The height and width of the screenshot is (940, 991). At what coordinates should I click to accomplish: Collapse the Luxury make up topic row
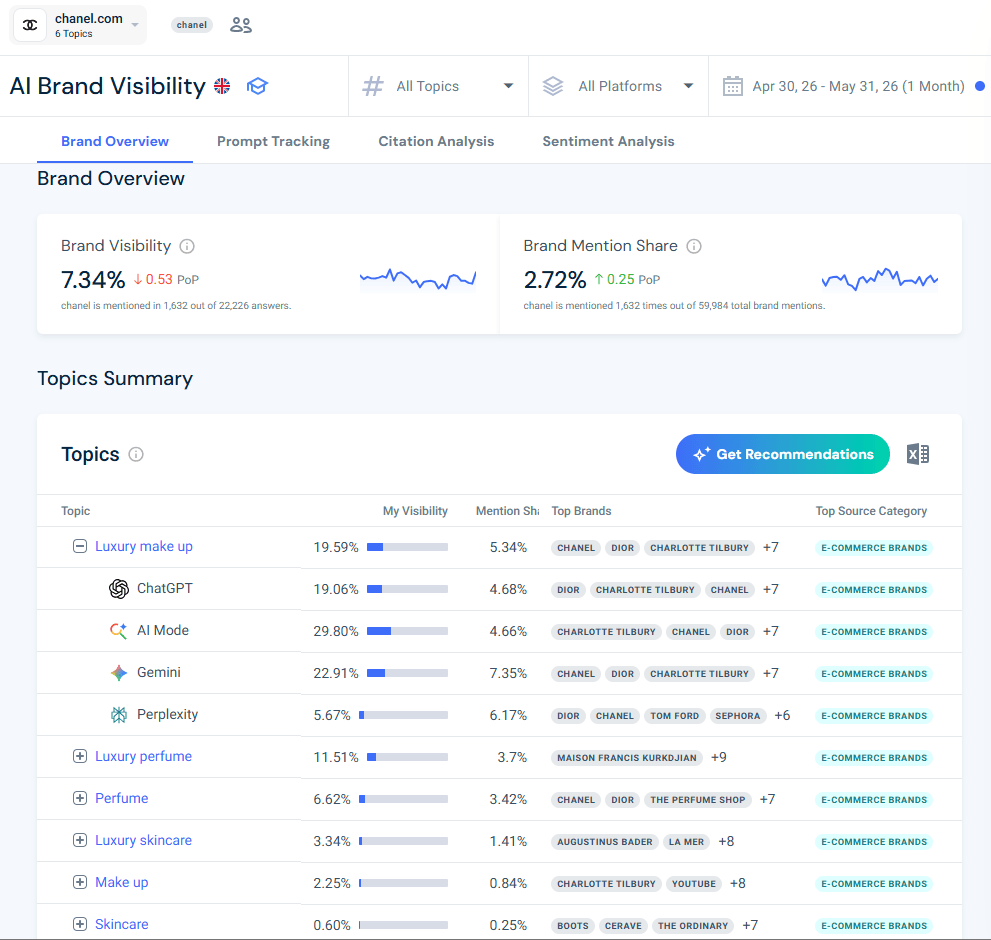tap(80, 546)
